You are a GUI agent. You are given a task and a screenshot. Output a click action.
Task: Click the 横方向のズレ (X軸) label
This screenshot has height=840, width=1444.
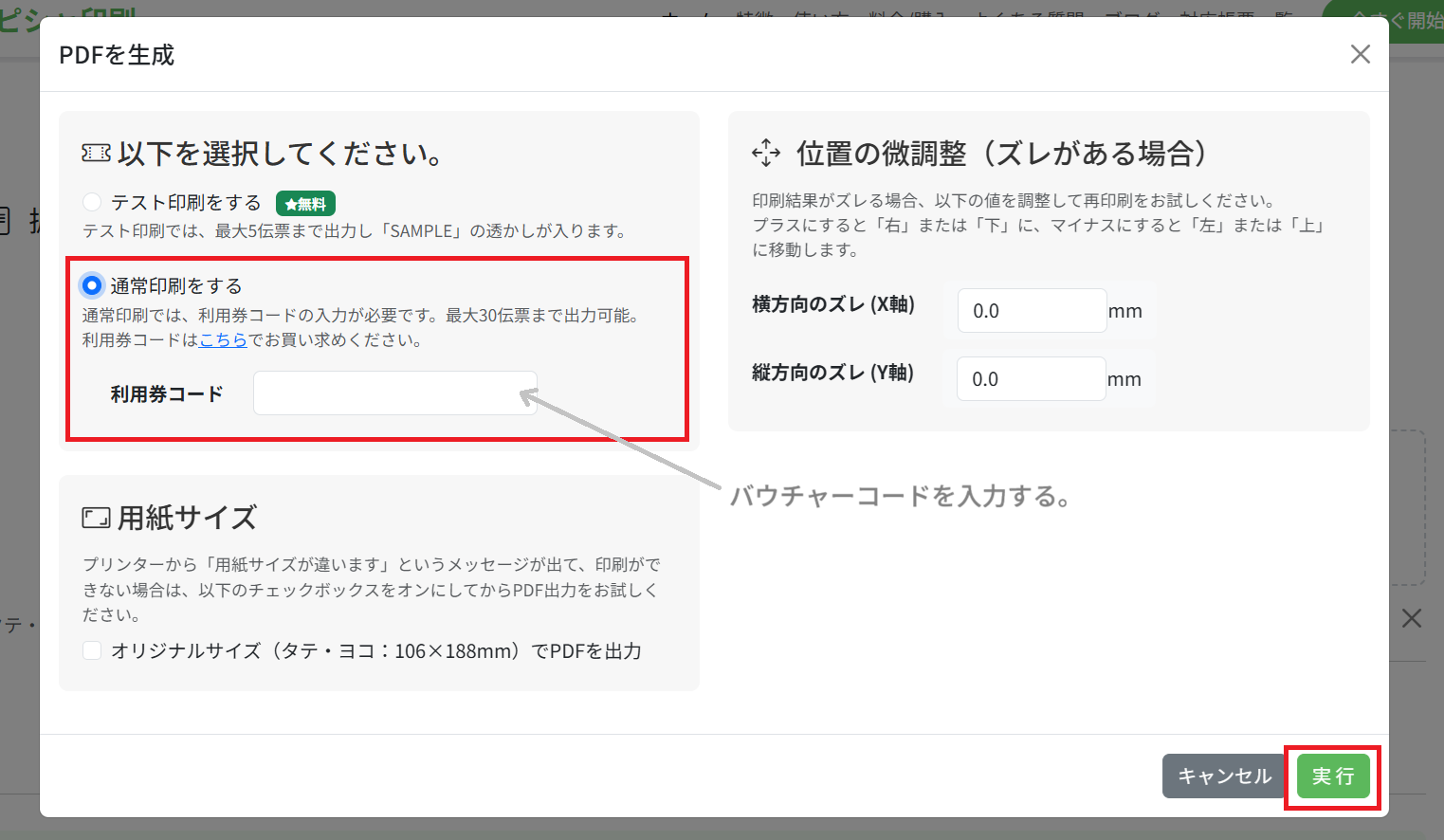832,304
